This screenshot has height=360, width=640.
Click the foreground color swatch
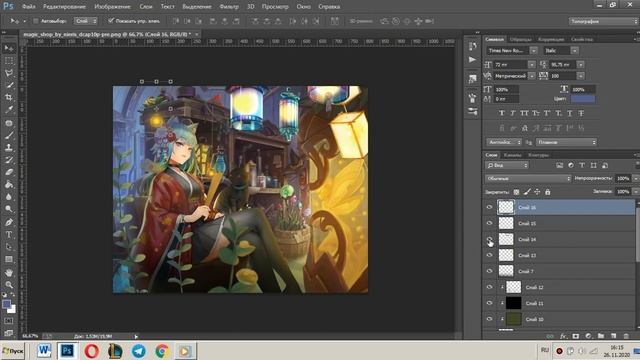[6, 304]
